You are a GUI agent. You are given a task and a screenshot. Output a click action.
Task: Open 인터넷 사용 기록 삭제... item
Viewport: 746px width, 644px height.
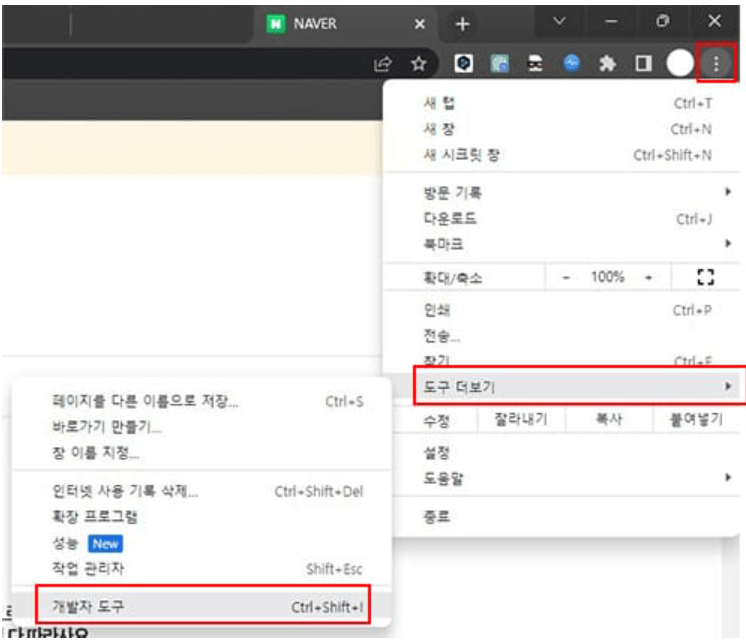point(202,491)
